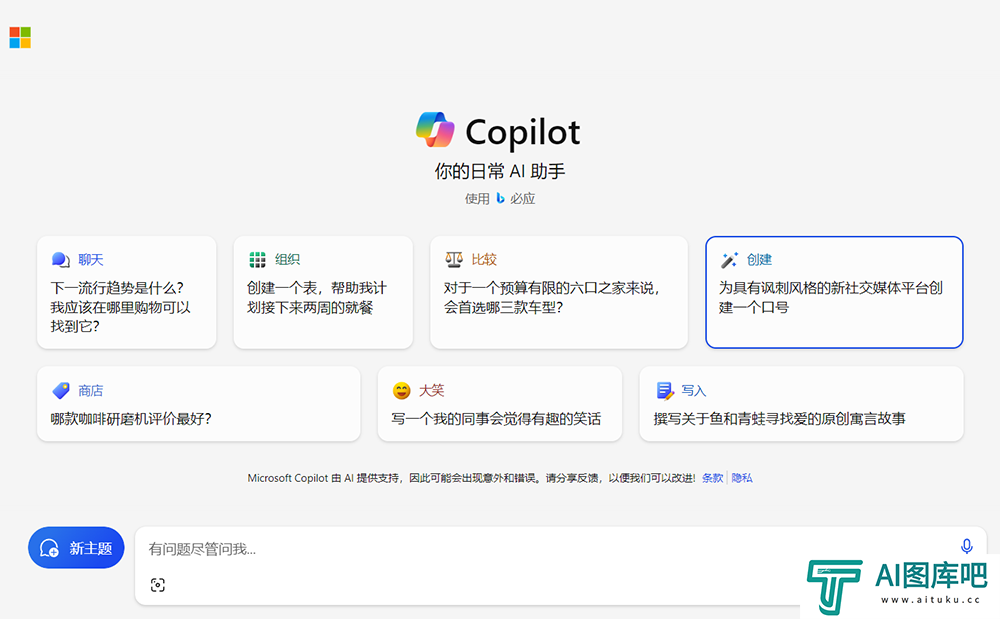
Task: Click the 你的日常 AI 助手 tagline text
Action: tap(500, 171)
